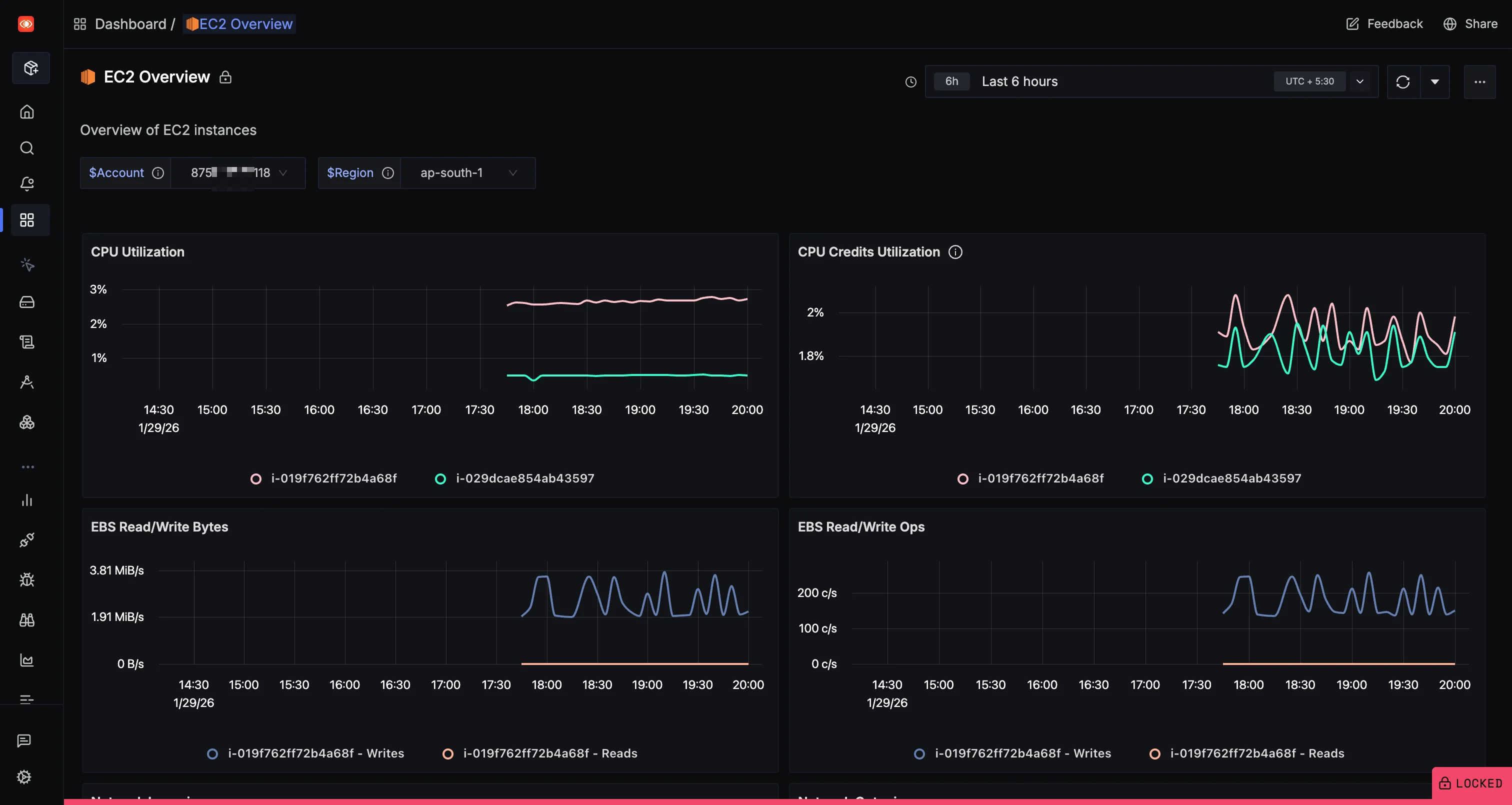Open Alerting via the bell icon
This screenshot has height=805, width=1512.
[27, 184]
